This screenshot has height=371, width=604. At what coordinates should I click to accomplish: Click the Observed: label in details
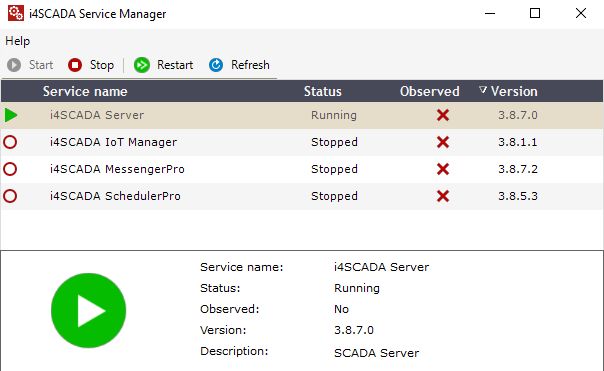click(230, 309)
